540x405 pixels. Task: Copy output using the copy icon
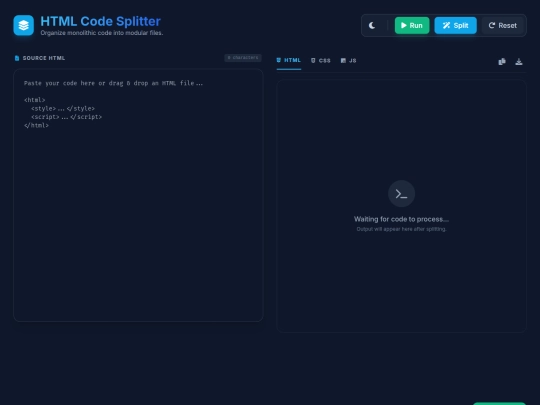502,62
